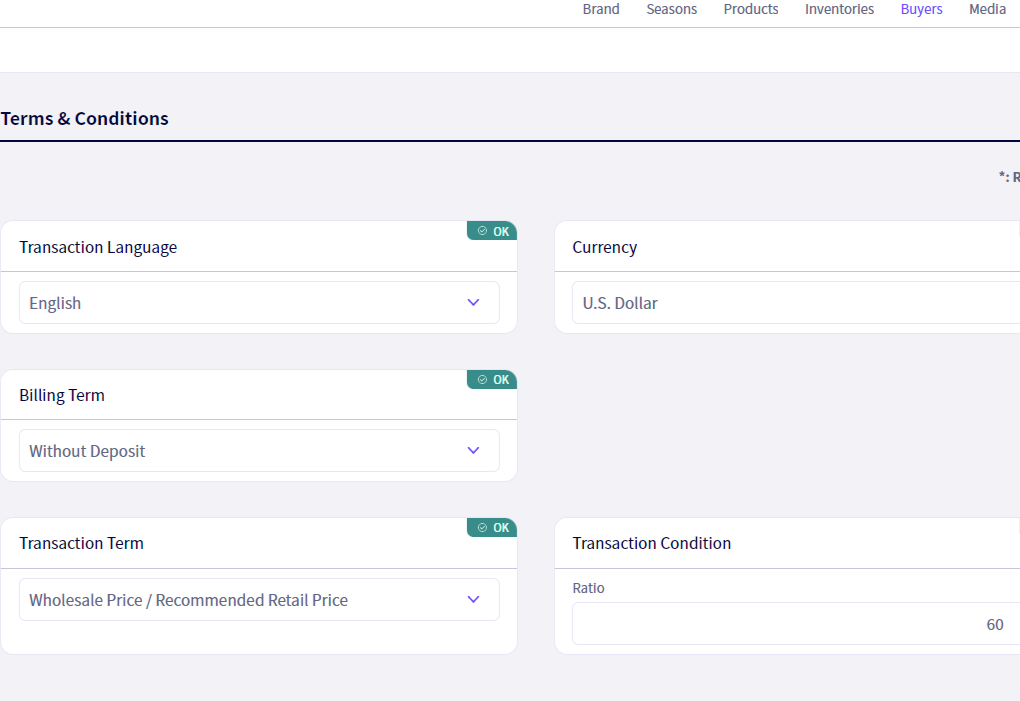Screen dimensions: 1020x701
Task: Click the chevron beside Wholesale Price option
Action: tap(474, 599)
